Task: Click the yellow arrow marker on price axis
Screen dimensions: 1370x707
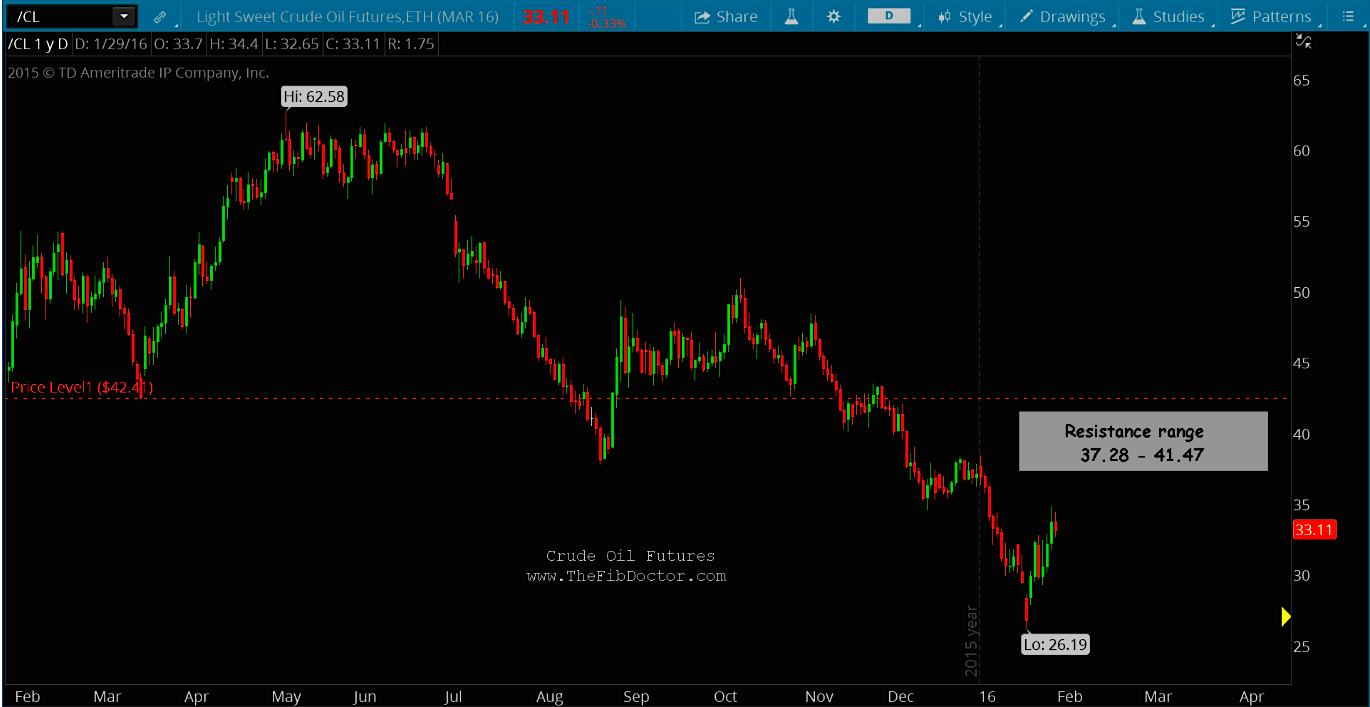Action: (x=1286, y=617)
